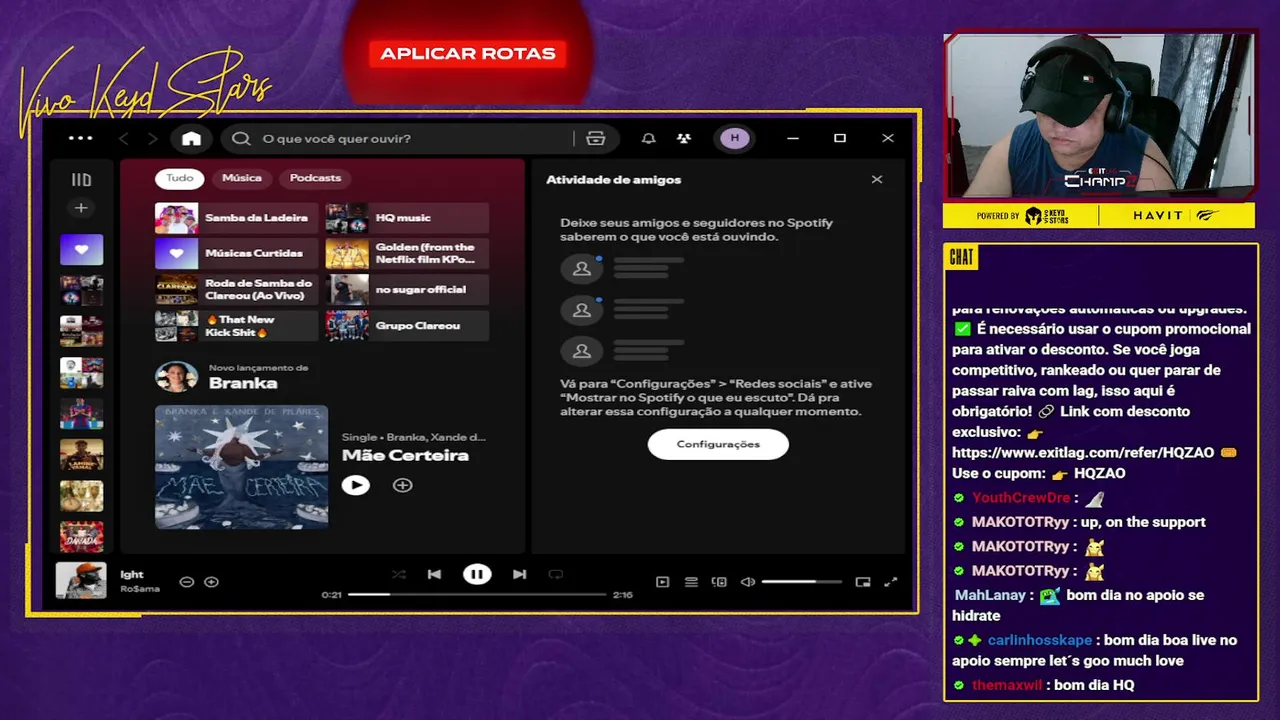Collapse Your Library sidebar icon
Screen dimensions: 1280x720
(x=81, y=180)
